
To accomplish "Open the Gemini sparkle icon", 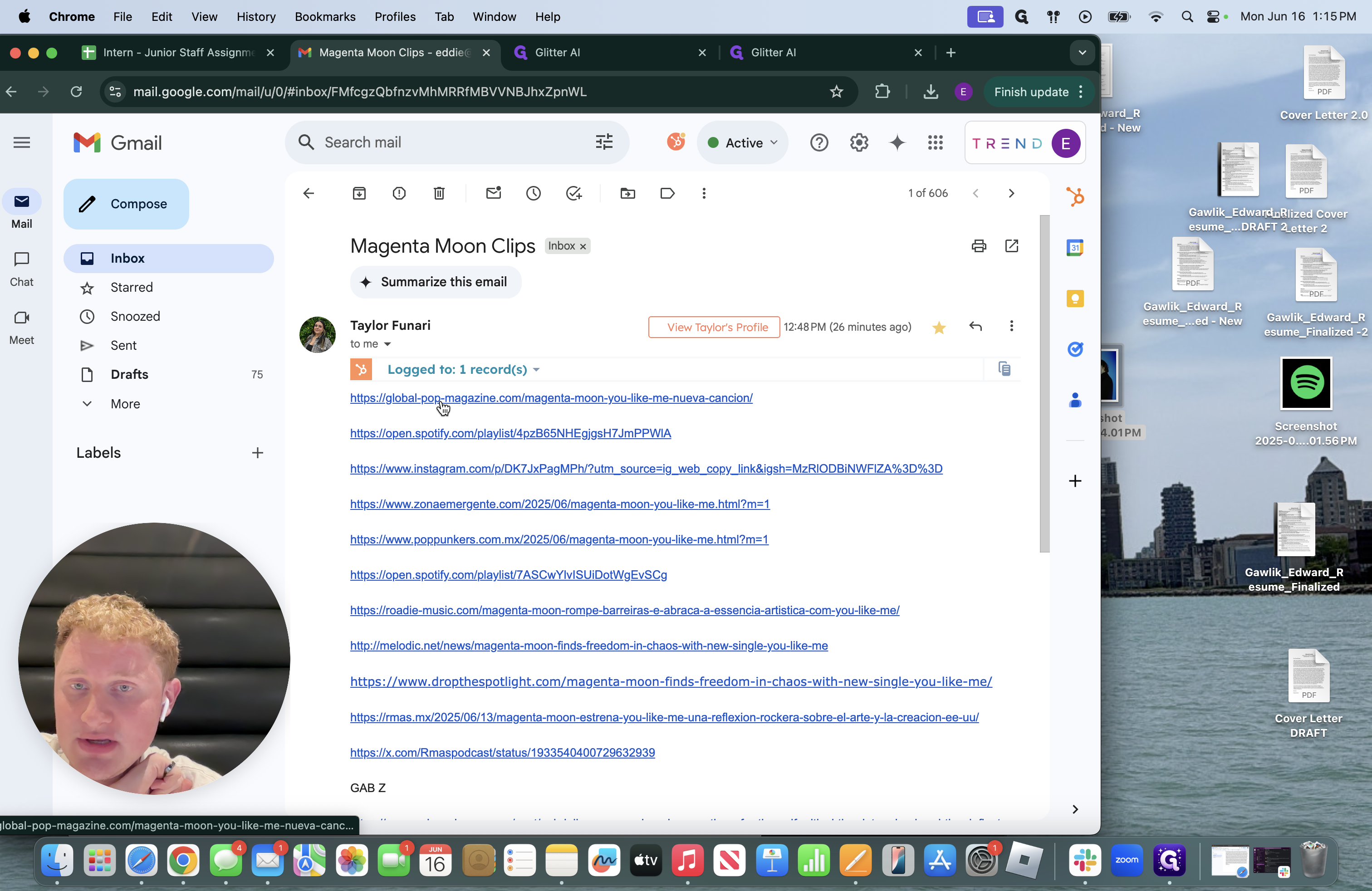I will click(897, 142).
